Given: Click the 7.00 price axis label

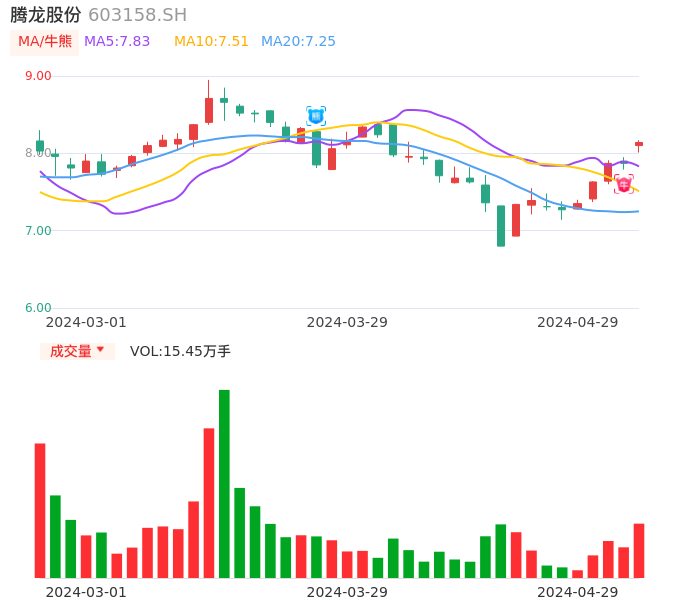Looking at the screenshot, I should tap(38, 231).
